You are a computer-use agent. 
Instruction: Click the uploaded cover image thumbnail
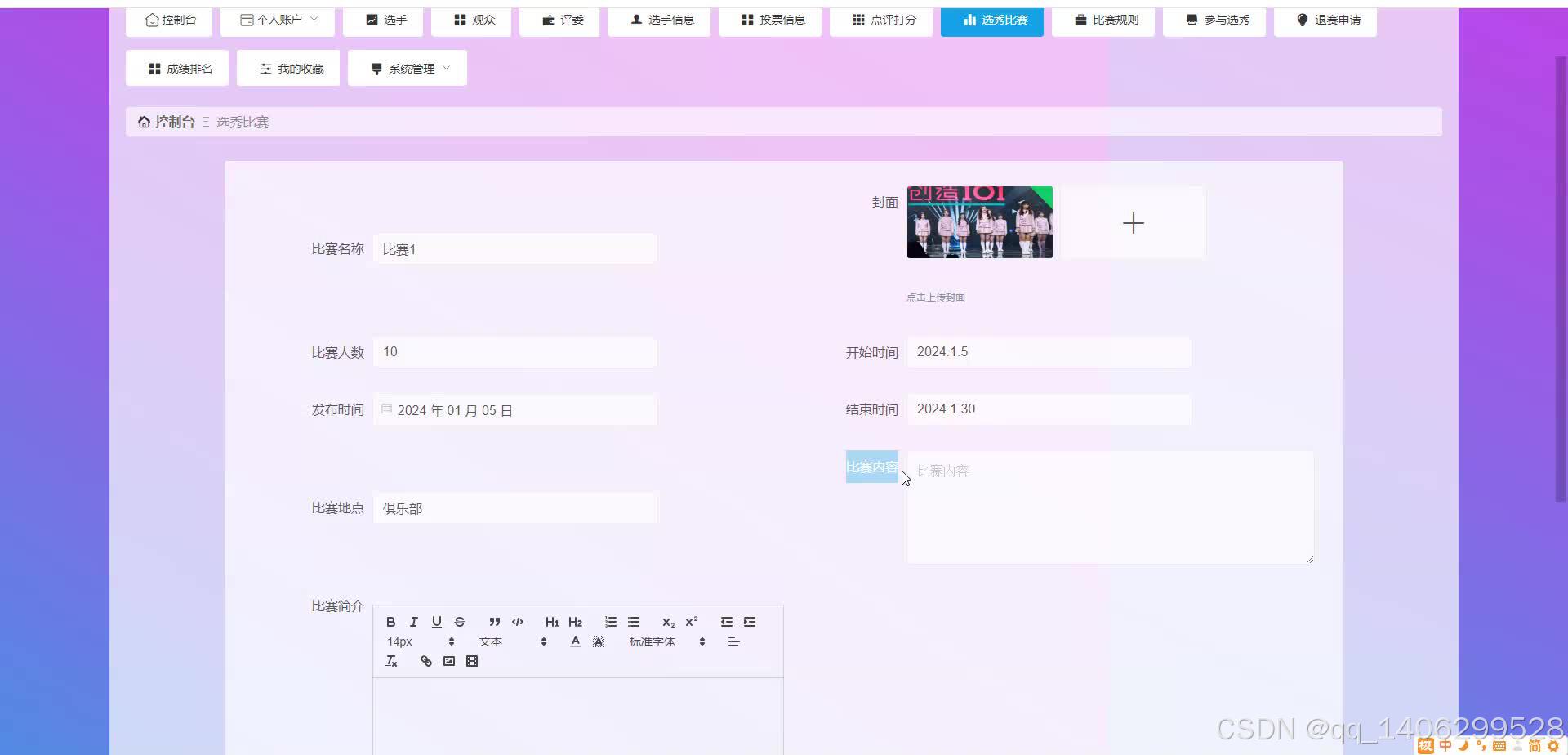coord(980,222)
